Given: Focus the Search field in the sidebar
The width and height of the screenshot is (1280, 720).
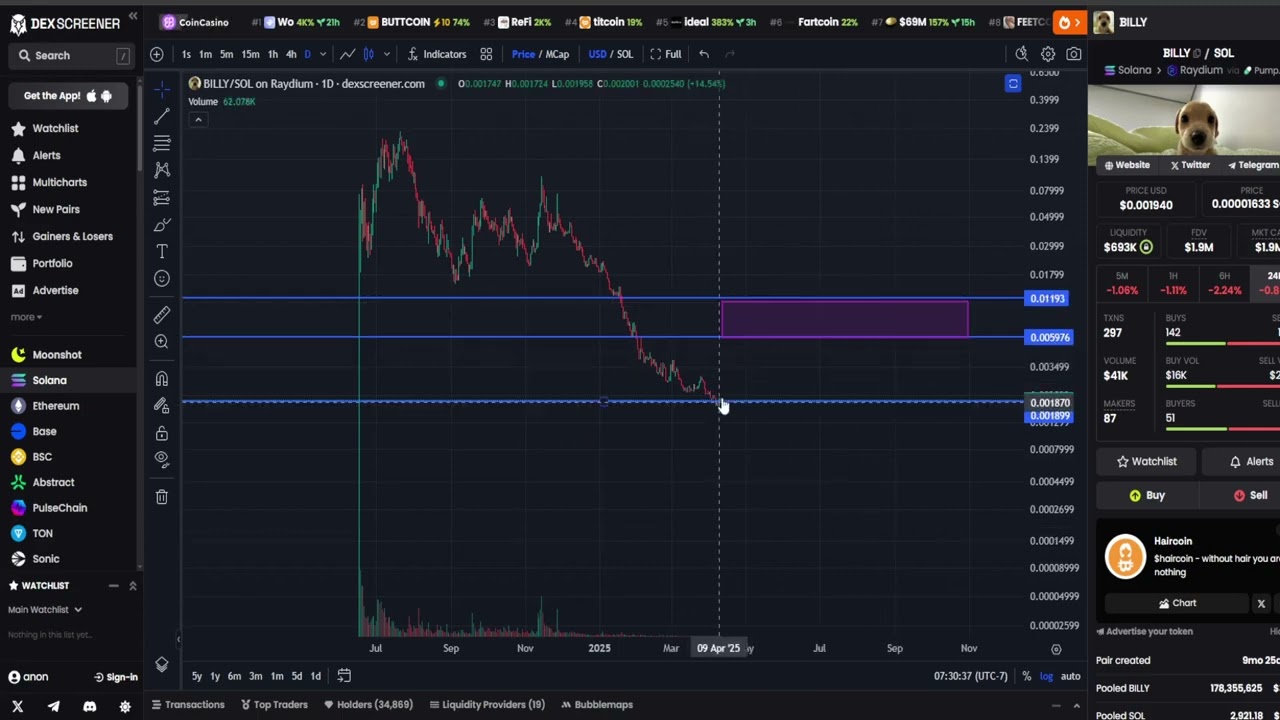Looking at the screenshot, I should coord(73,56).
